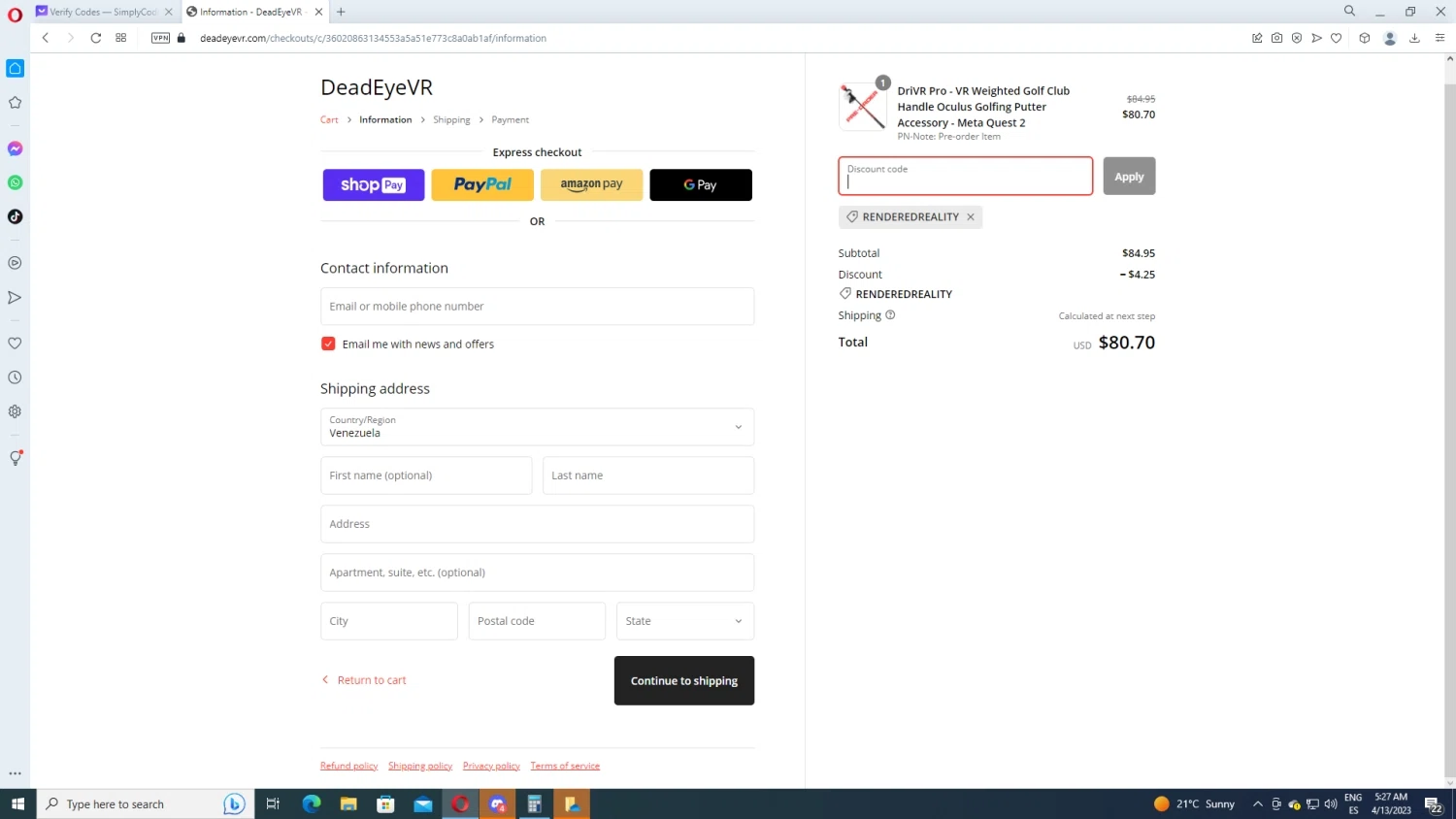
Task: Toggle Email me with news checkbox
Action: 328,344
